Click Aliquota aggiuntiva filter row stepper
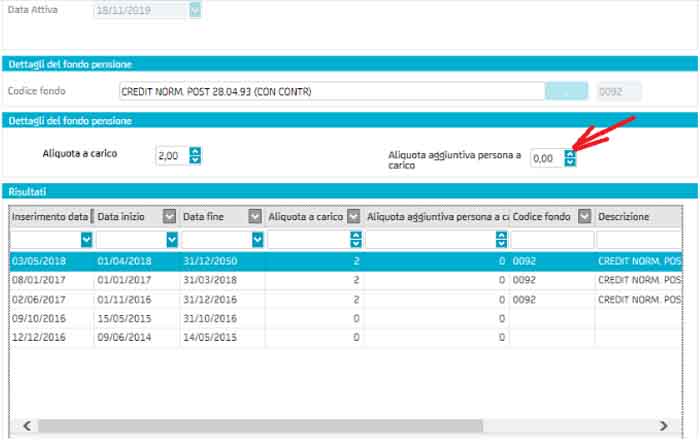The image size is (700, 441). (501, 240)
